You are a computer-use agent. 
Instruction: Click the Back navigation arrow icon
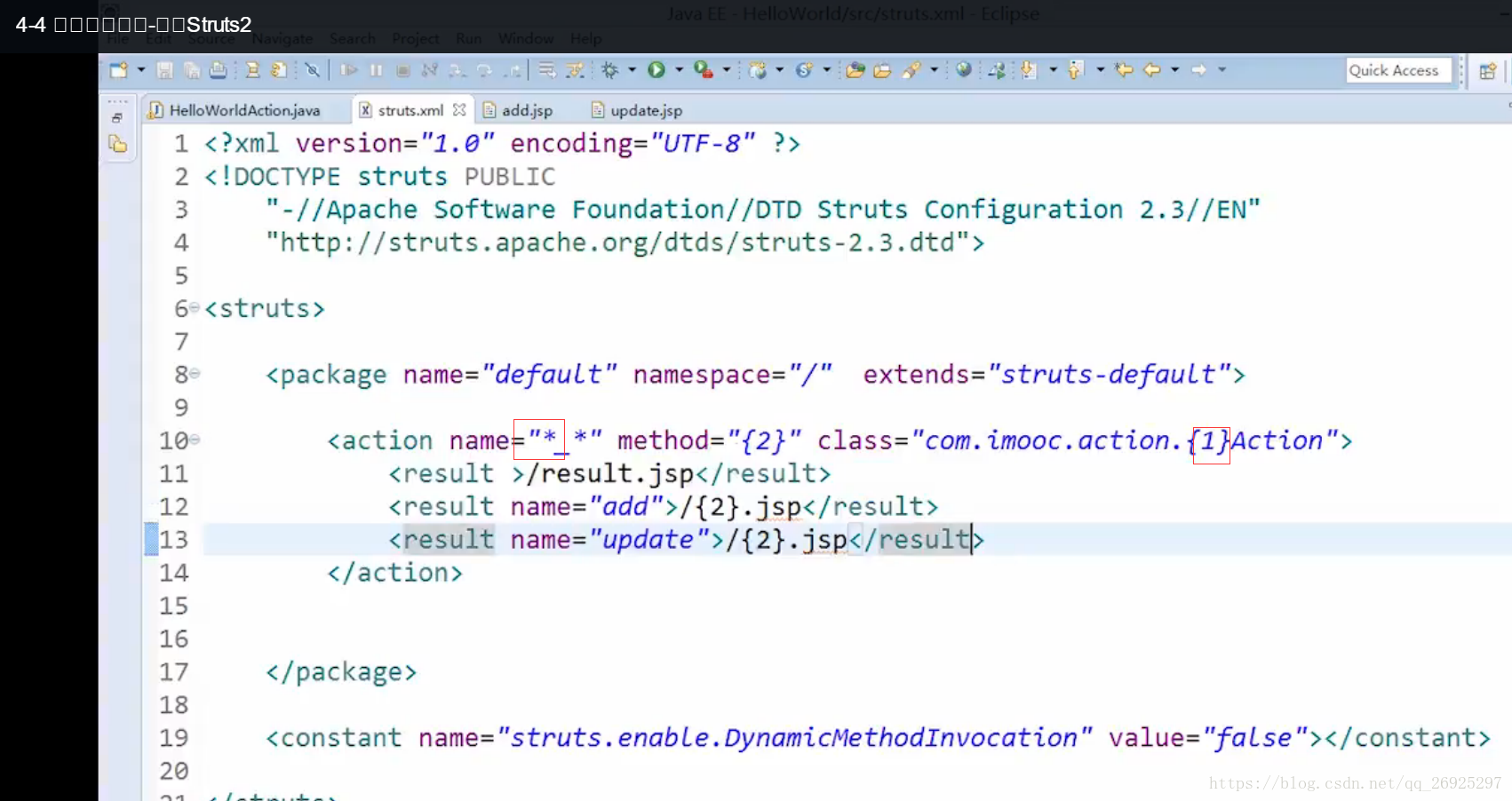[1152, 69]
